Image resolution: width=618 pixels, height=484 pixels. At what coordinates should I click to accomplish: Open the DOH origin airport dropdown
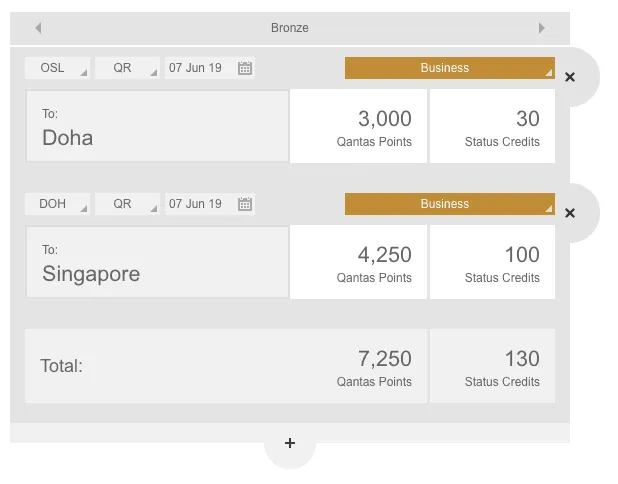[58, 204]
